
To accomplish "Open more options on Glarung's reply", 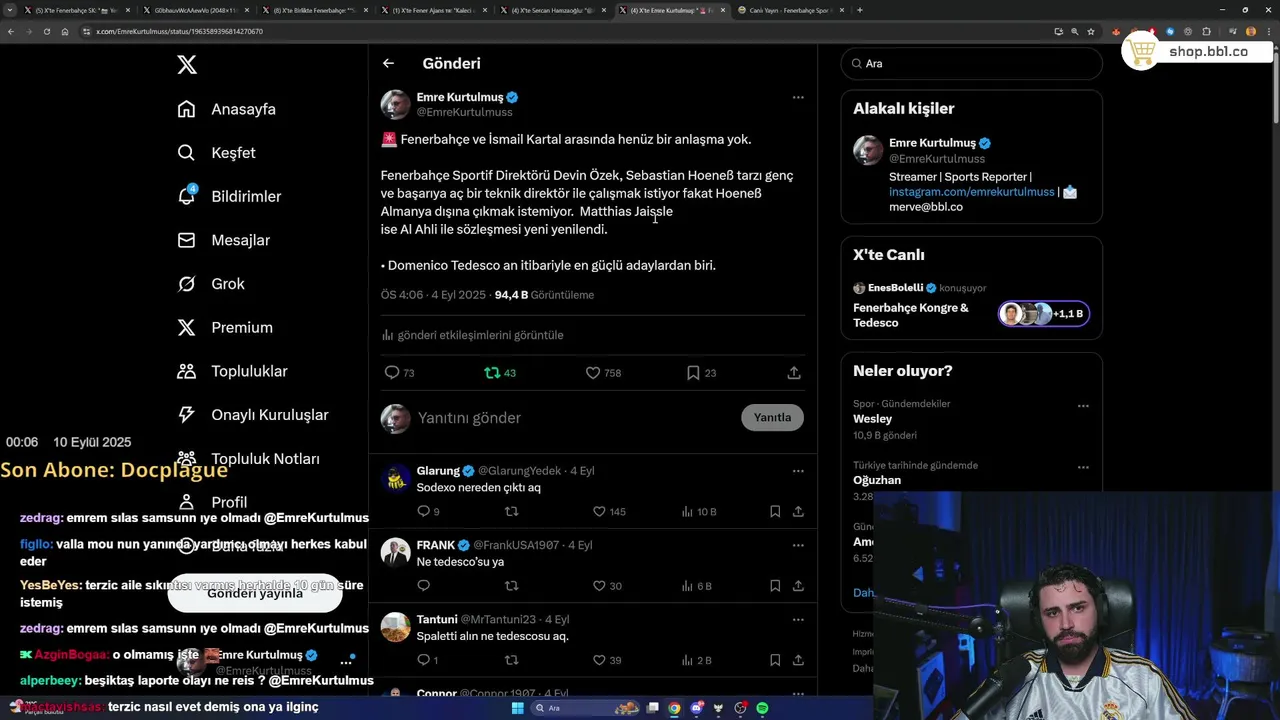I will (798, 471).
